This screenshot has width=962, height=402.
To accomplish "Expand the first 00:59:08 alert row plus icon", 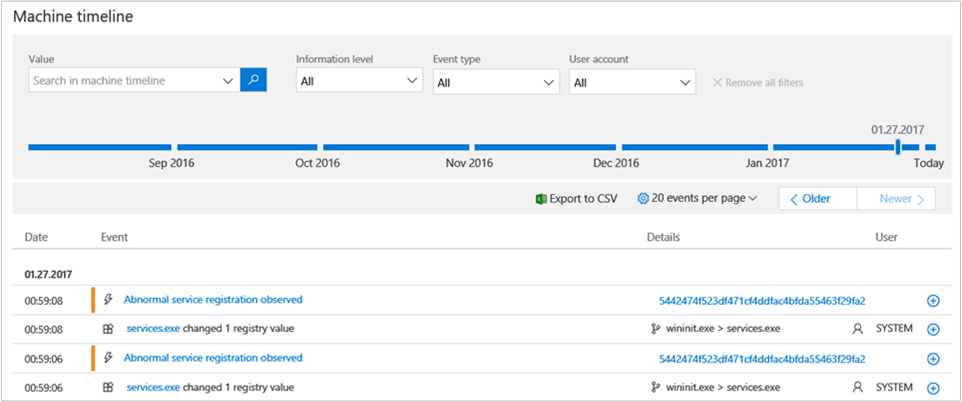I will [933, 301].
